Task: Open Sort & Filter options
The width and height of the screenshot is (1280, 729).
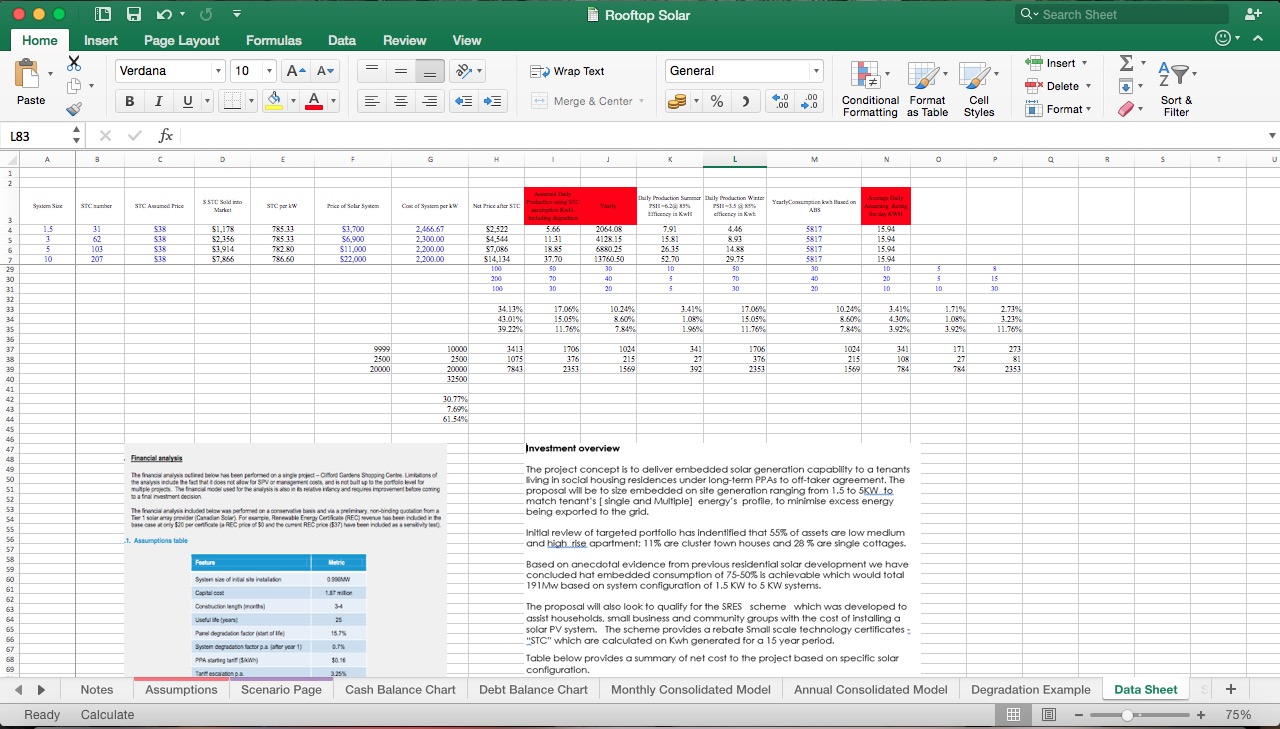Action: pyautogui.click(x=1176, y=88)
